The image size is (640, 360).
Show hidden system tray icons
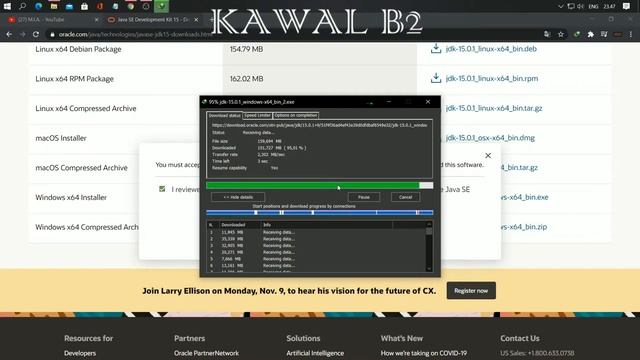point(560,6)
